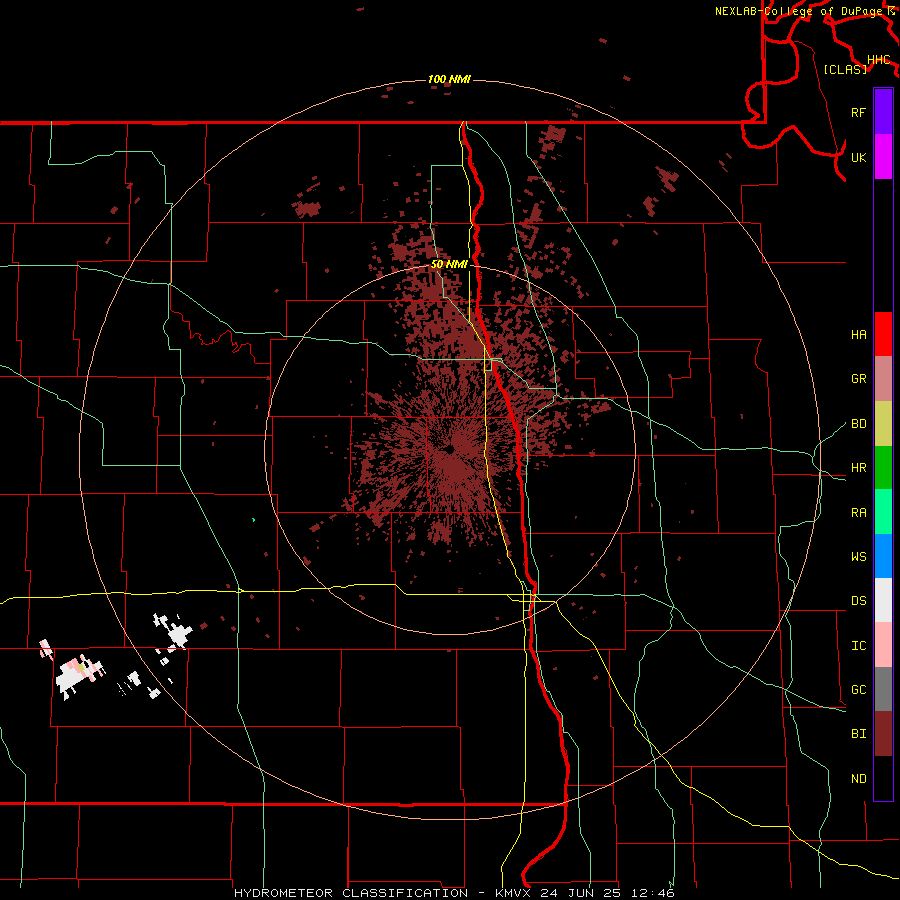Click the BI legend label
This screenshot has height=900, width=900.
(858, 734)
